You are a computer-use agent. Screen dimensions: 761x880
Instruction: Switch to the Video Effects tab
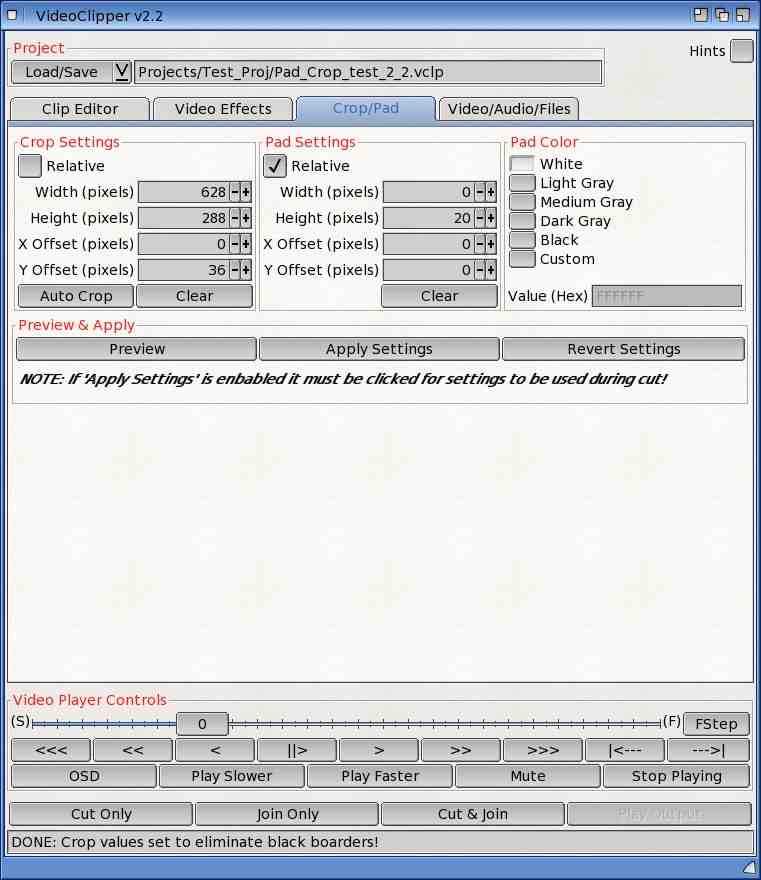(x=223, y=109)
